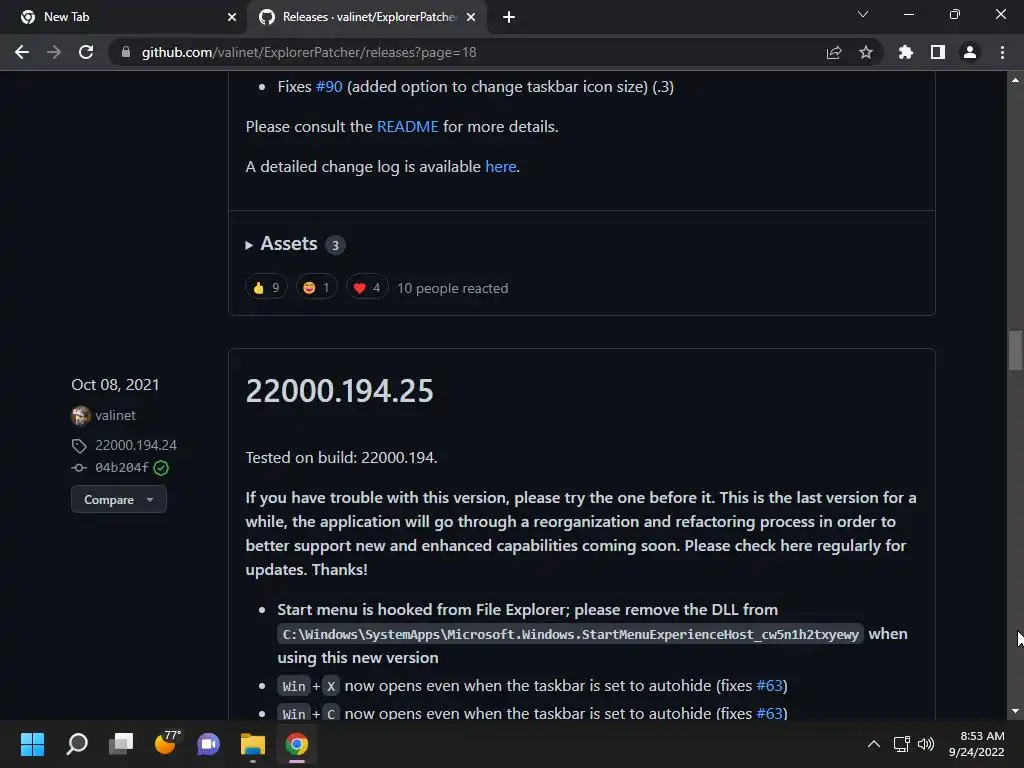Share this page from address bar
The image size is (1024, 768).
834,52
